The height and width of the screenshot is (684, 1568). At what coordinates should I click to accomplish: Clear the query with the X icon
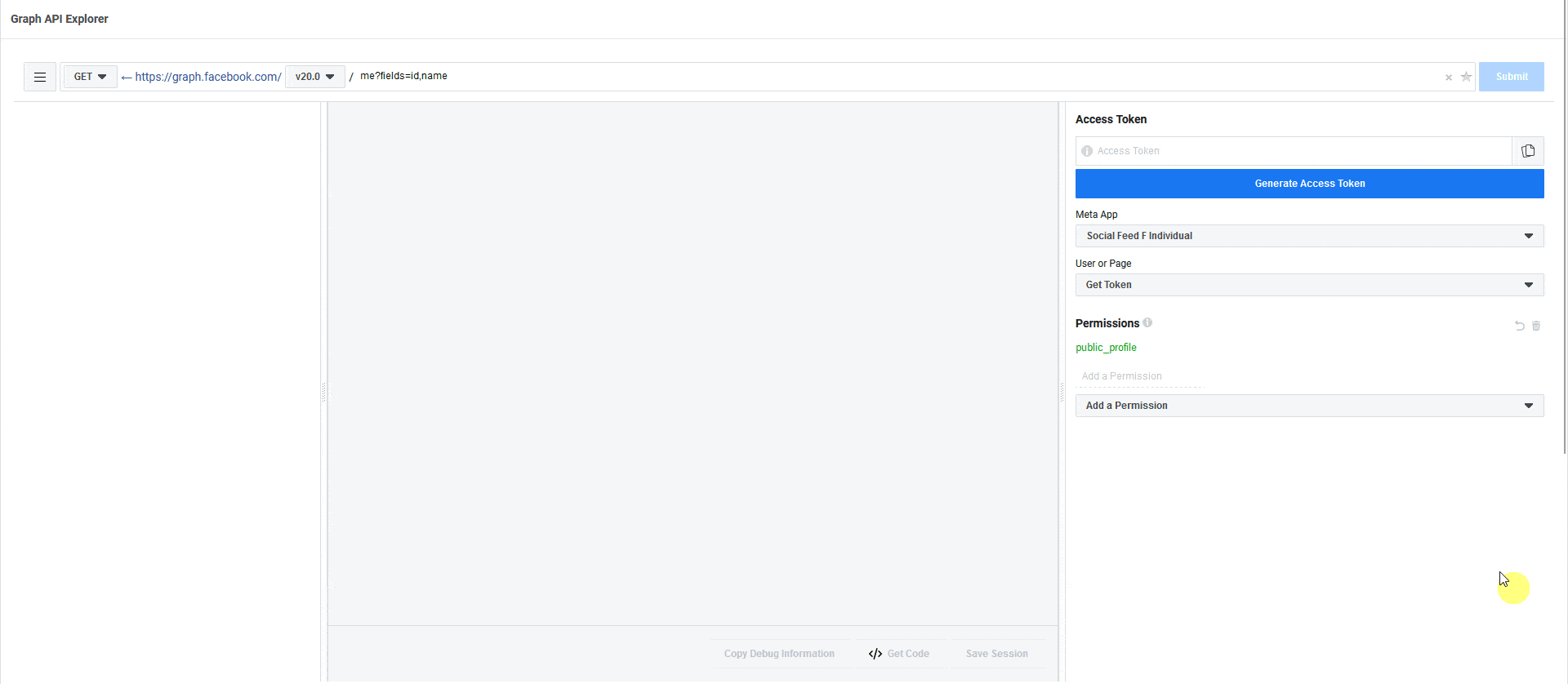pyautogui.click(x=1449, y=78)
